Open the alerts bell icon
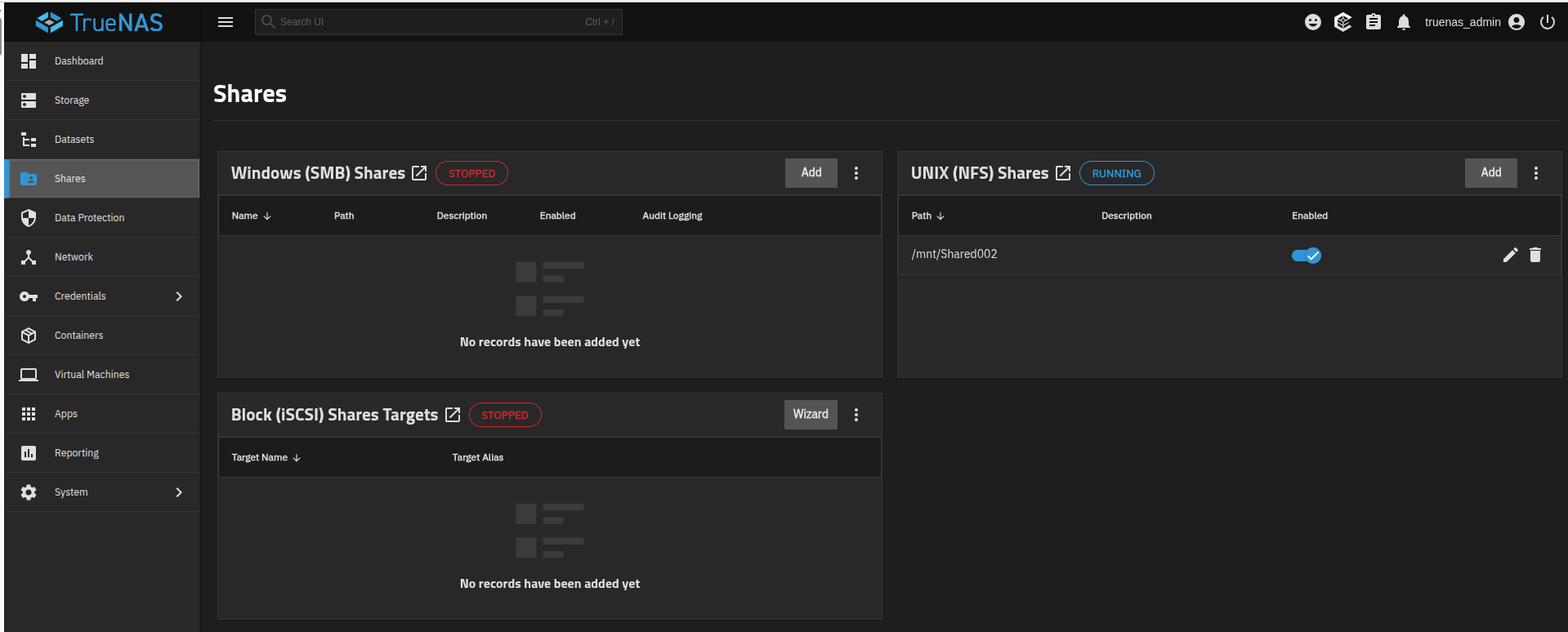 tap(1403, 22)
